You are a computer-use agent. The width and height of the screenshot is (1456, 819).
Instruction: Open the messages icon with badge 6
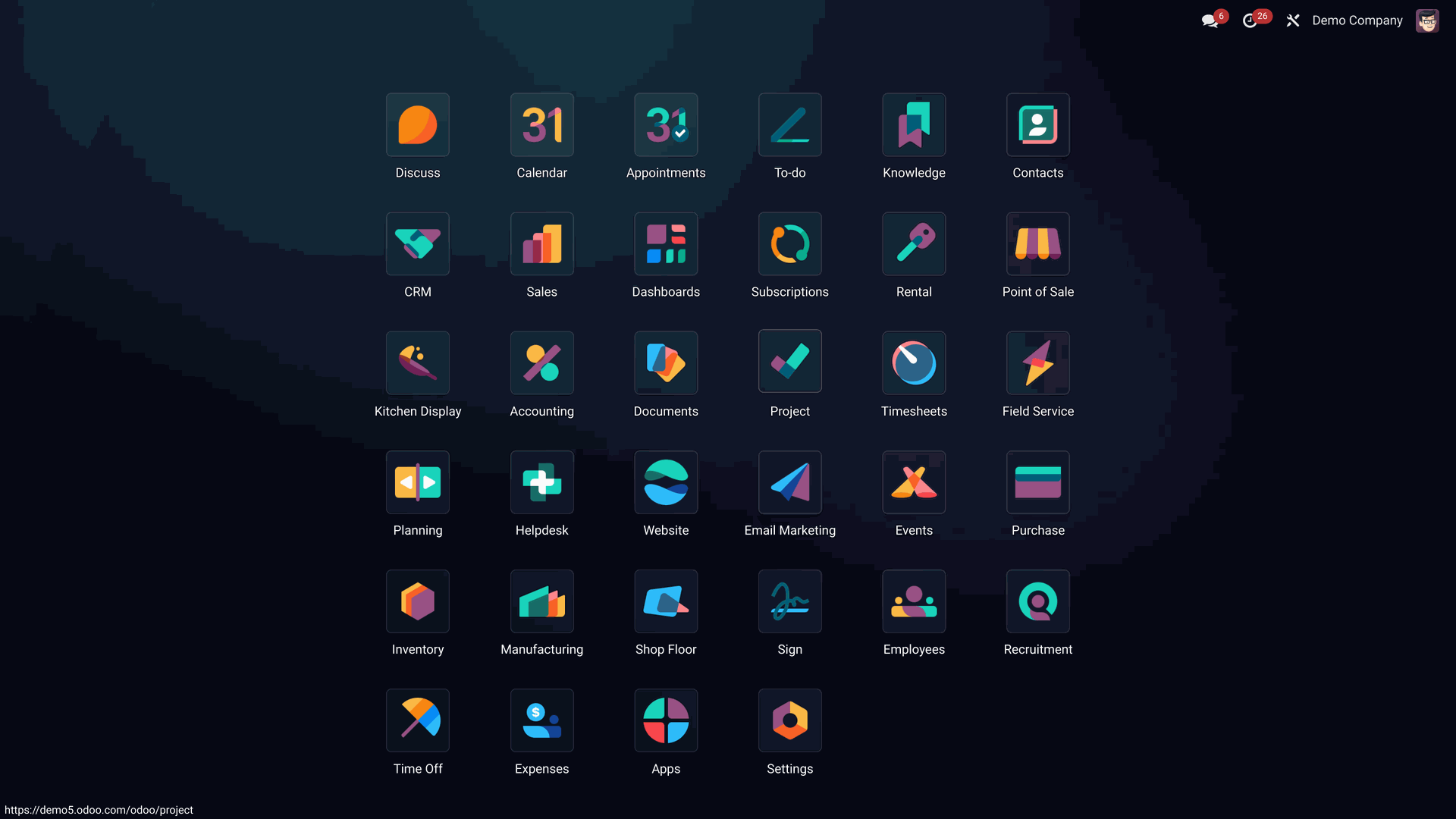coord(1210,21)
